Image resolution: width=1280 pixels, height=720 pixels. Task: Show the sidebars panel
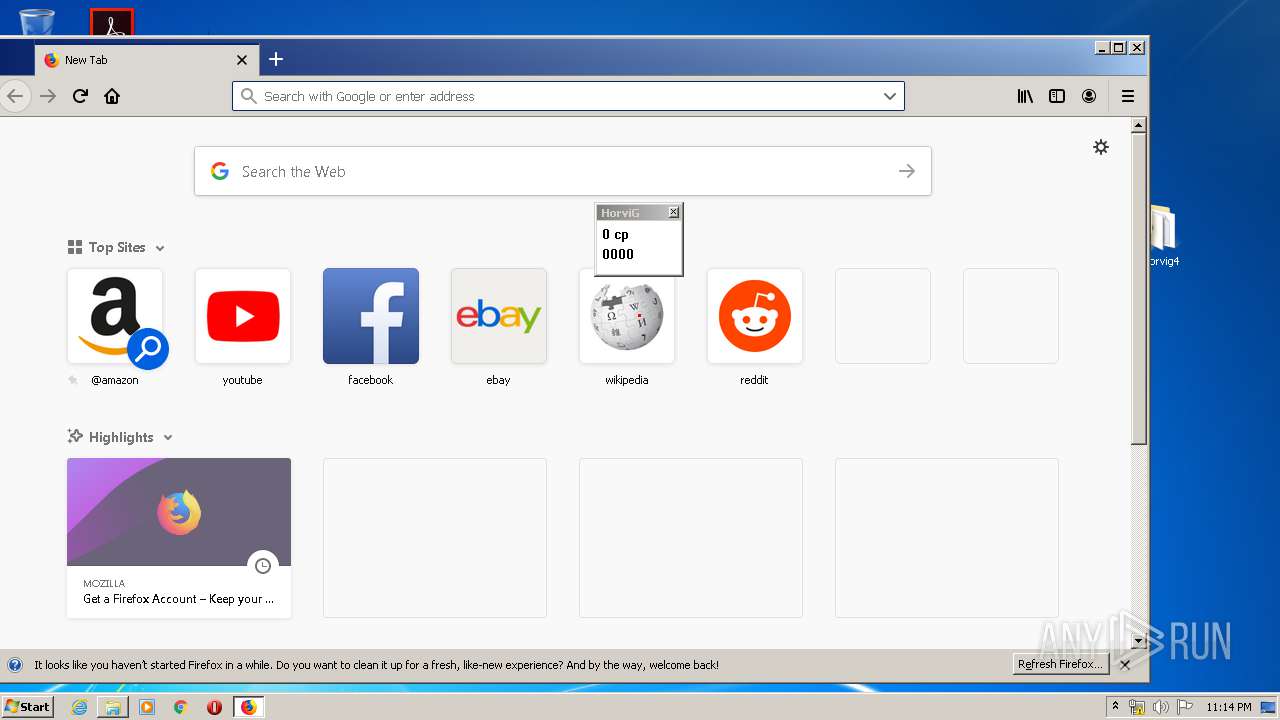pos(1057,96)
